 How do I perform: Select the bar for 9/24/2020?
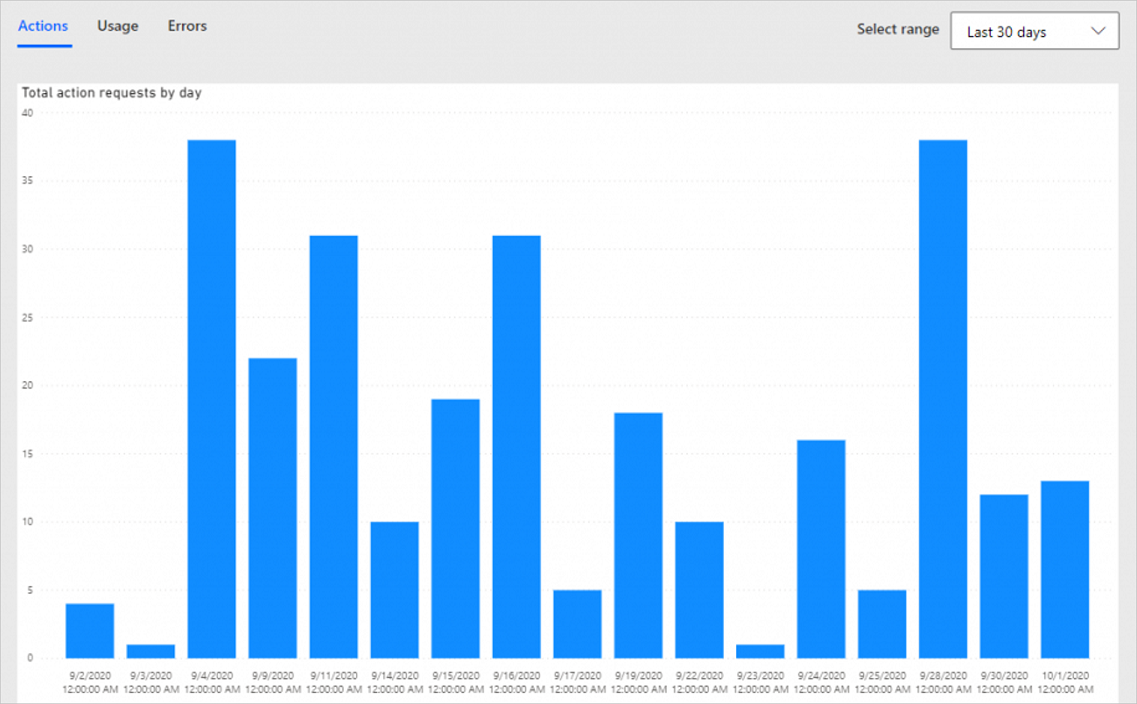click(821, 550)
